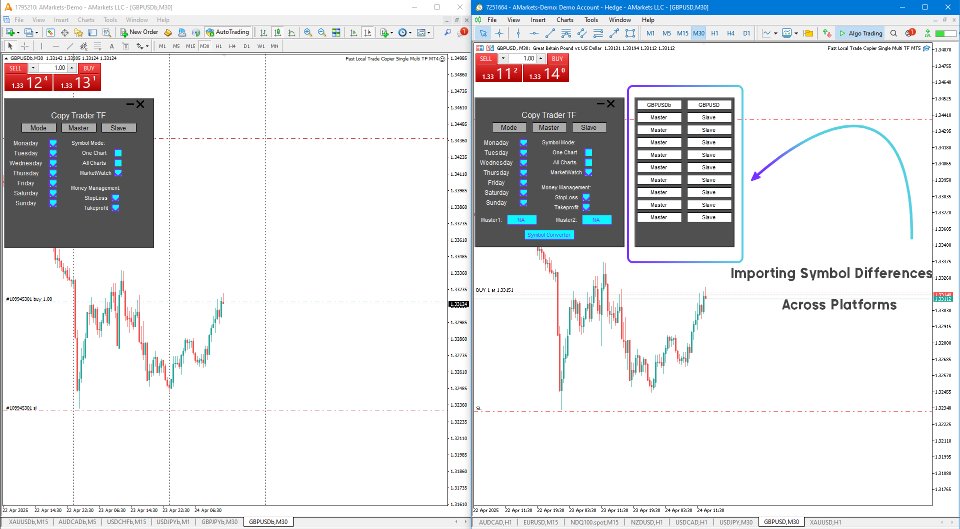Click Symbol Converter button
This screenshot has height=529, width=960.
[x=549, y=234]
